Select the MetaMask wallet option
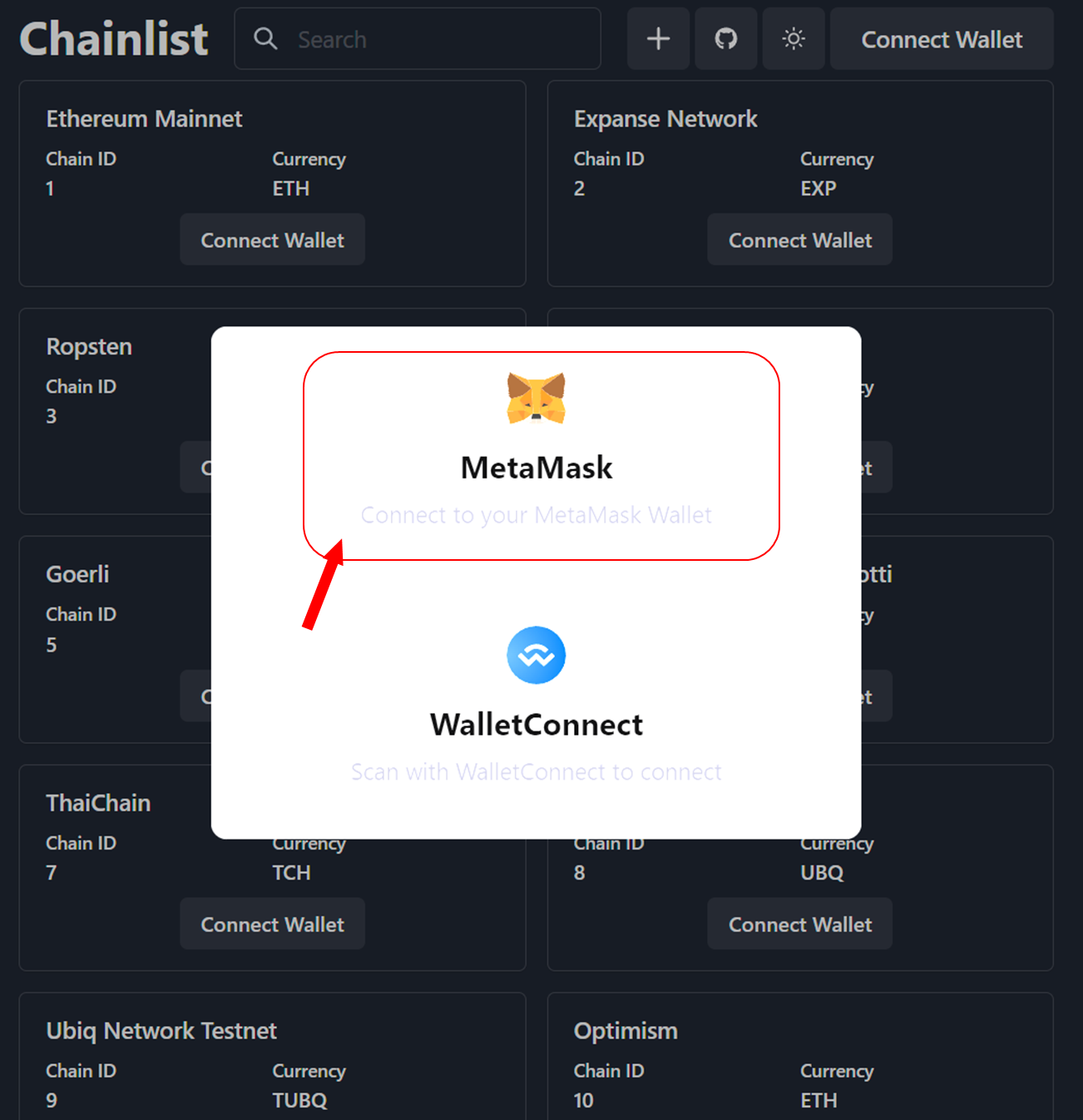Image resolution: width=1083 pixels, height=1120 pixels. point(541,456)
